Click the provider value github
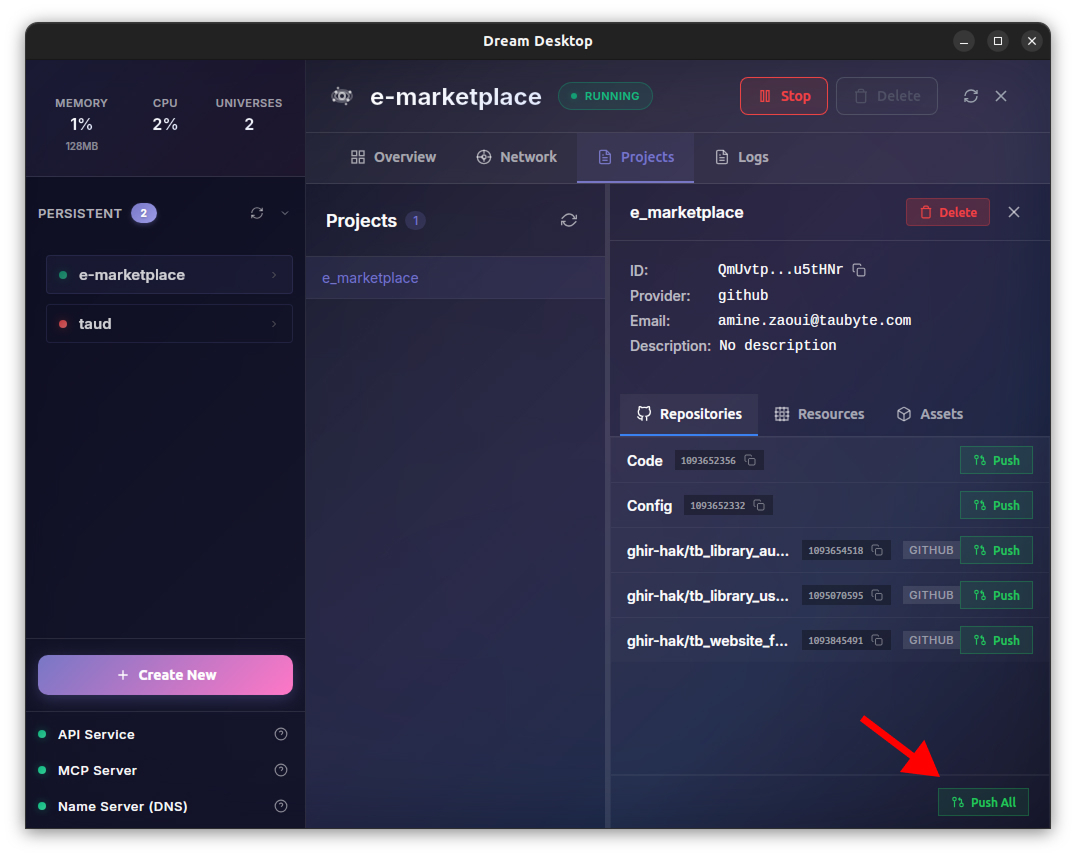 point(742,295)
